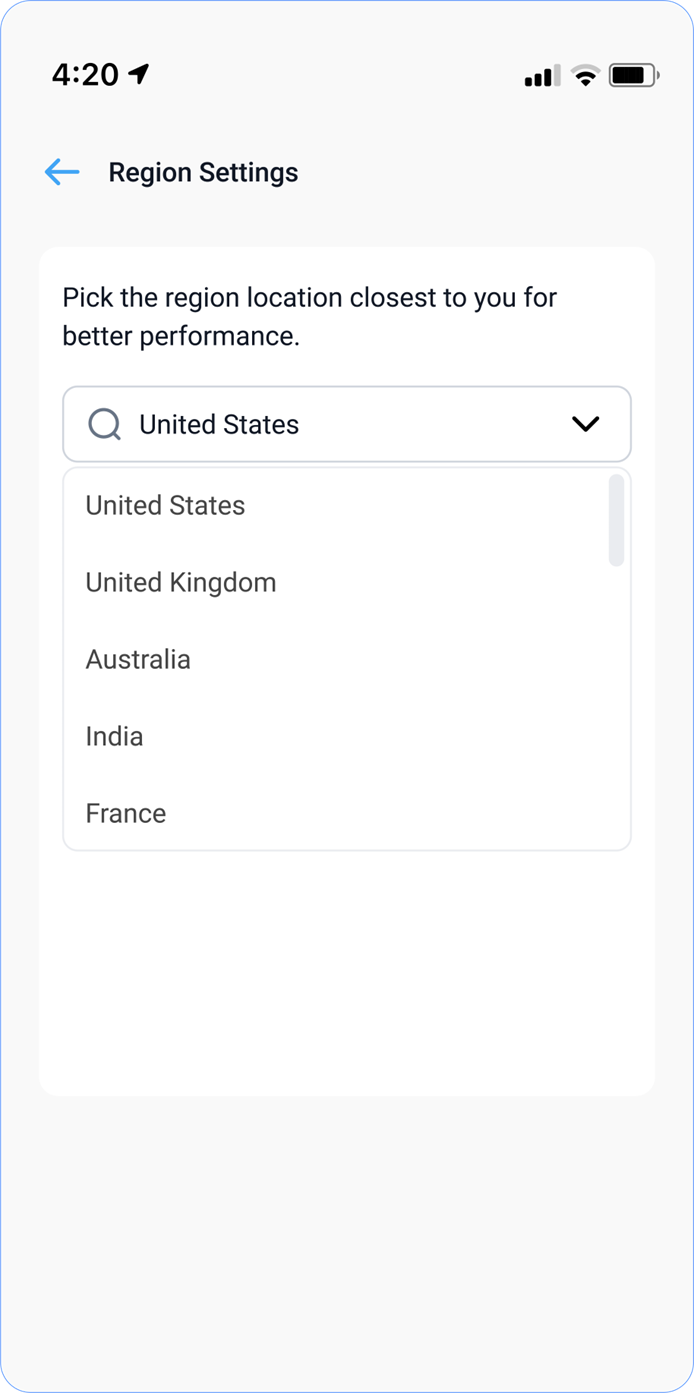694x1393 pixels.
Task: Pick France from the region options
Action: tap(126, 813)
